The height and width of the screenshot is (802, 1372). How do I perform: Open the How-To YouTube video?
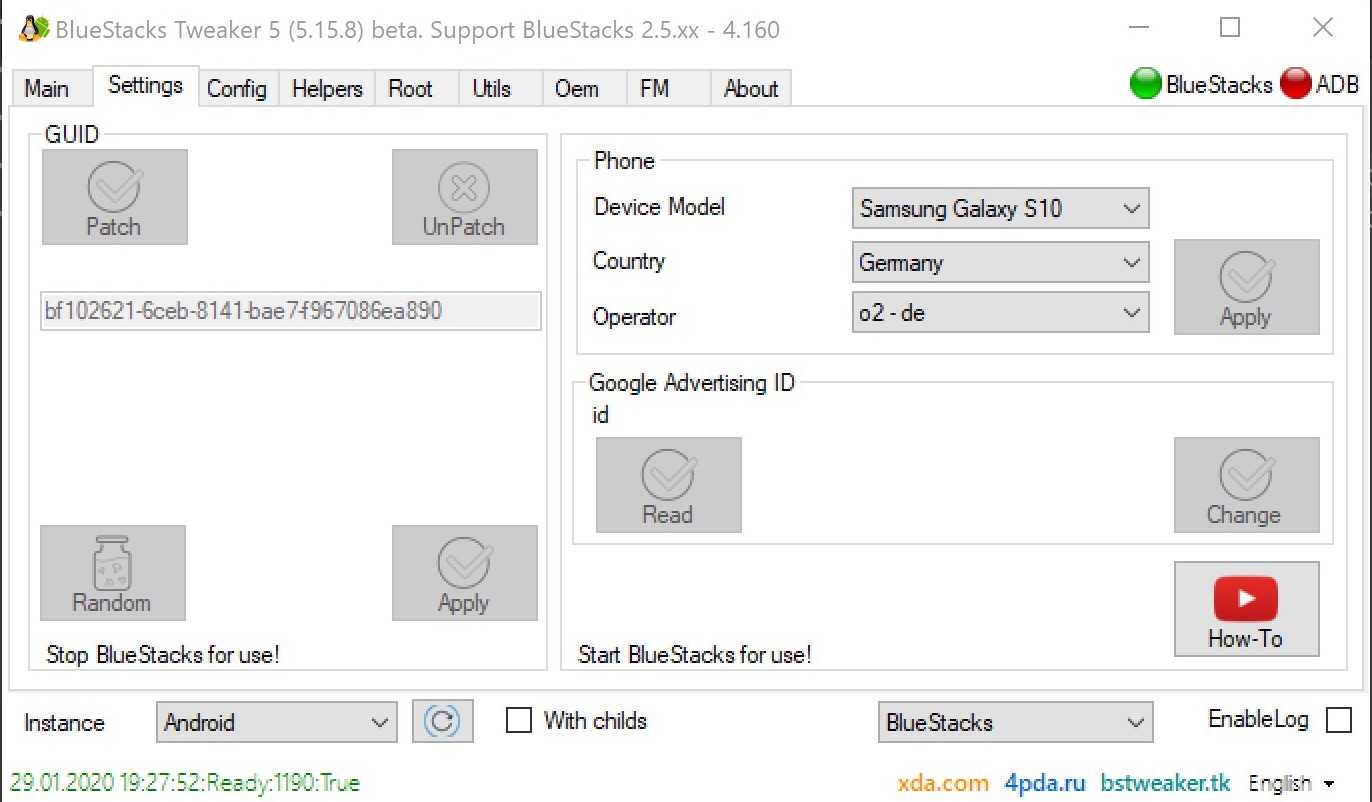tap(1246, 609)
